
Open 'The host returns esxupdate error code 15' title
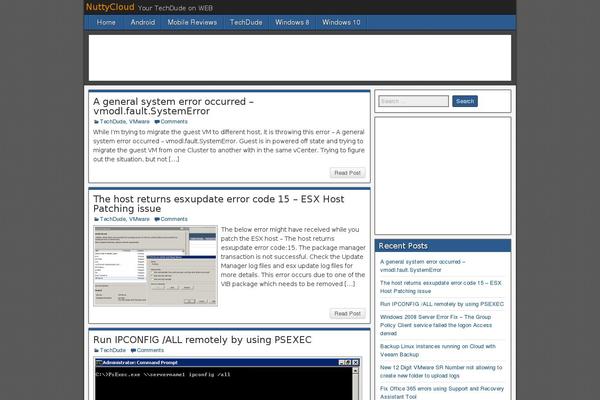pyautogui.click(x=218, y=204)
